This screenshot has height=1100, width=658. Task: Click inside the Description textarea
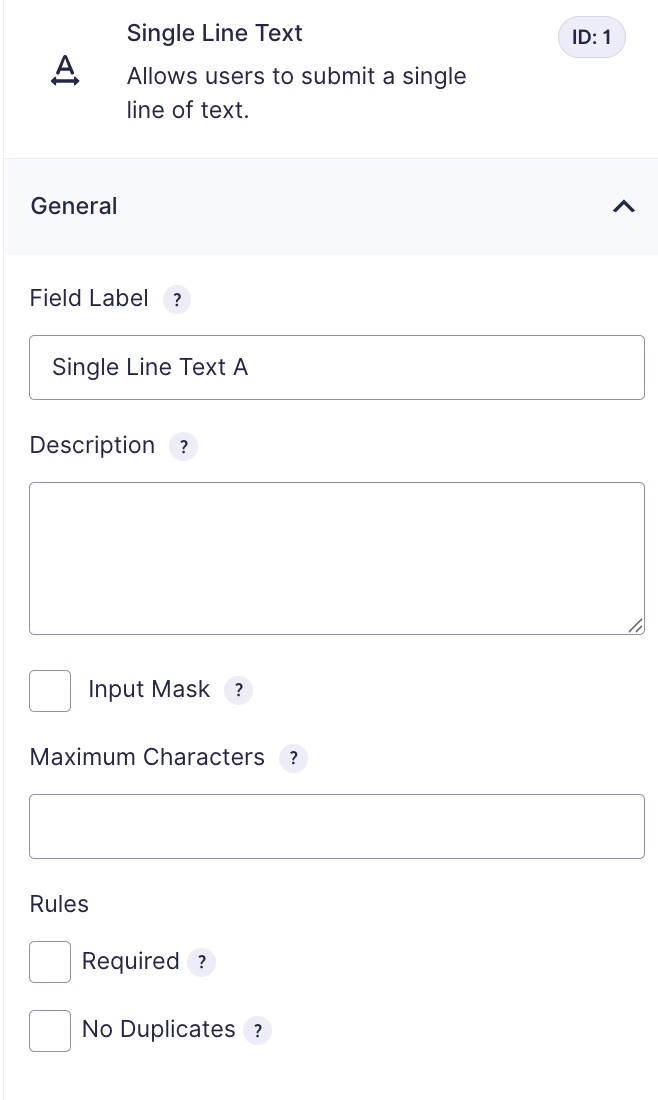pyautogui.click(x=337, y=558)
